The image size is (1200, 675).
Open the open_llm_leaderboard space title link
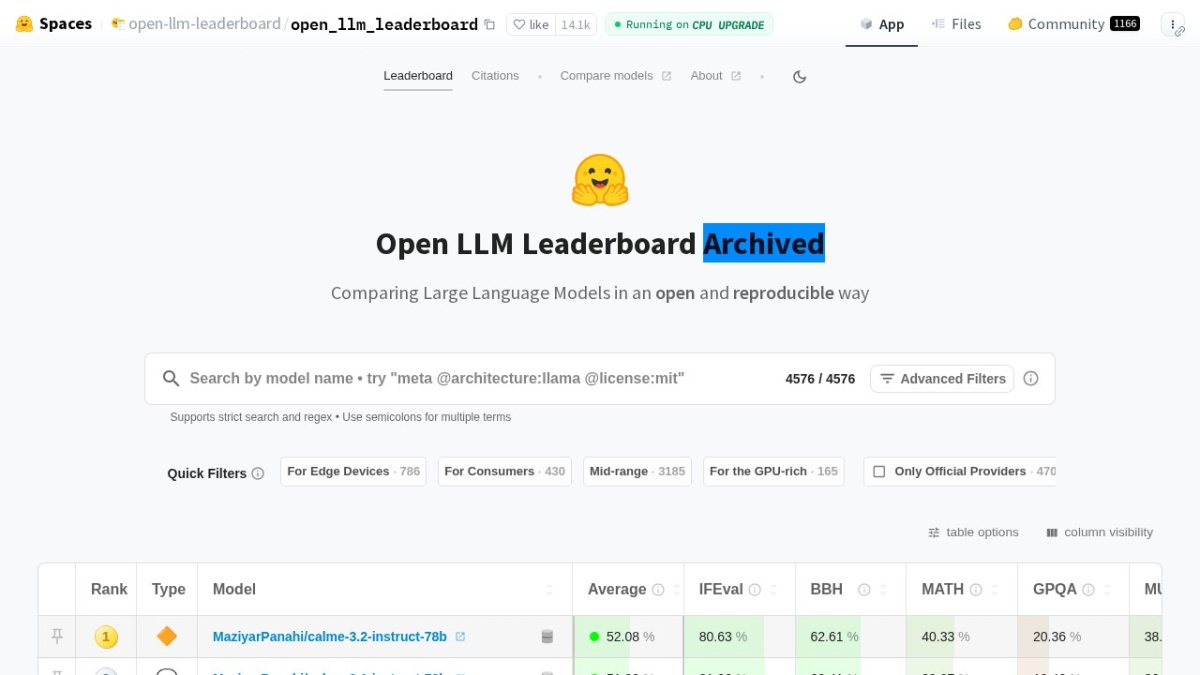click(384, 24)
